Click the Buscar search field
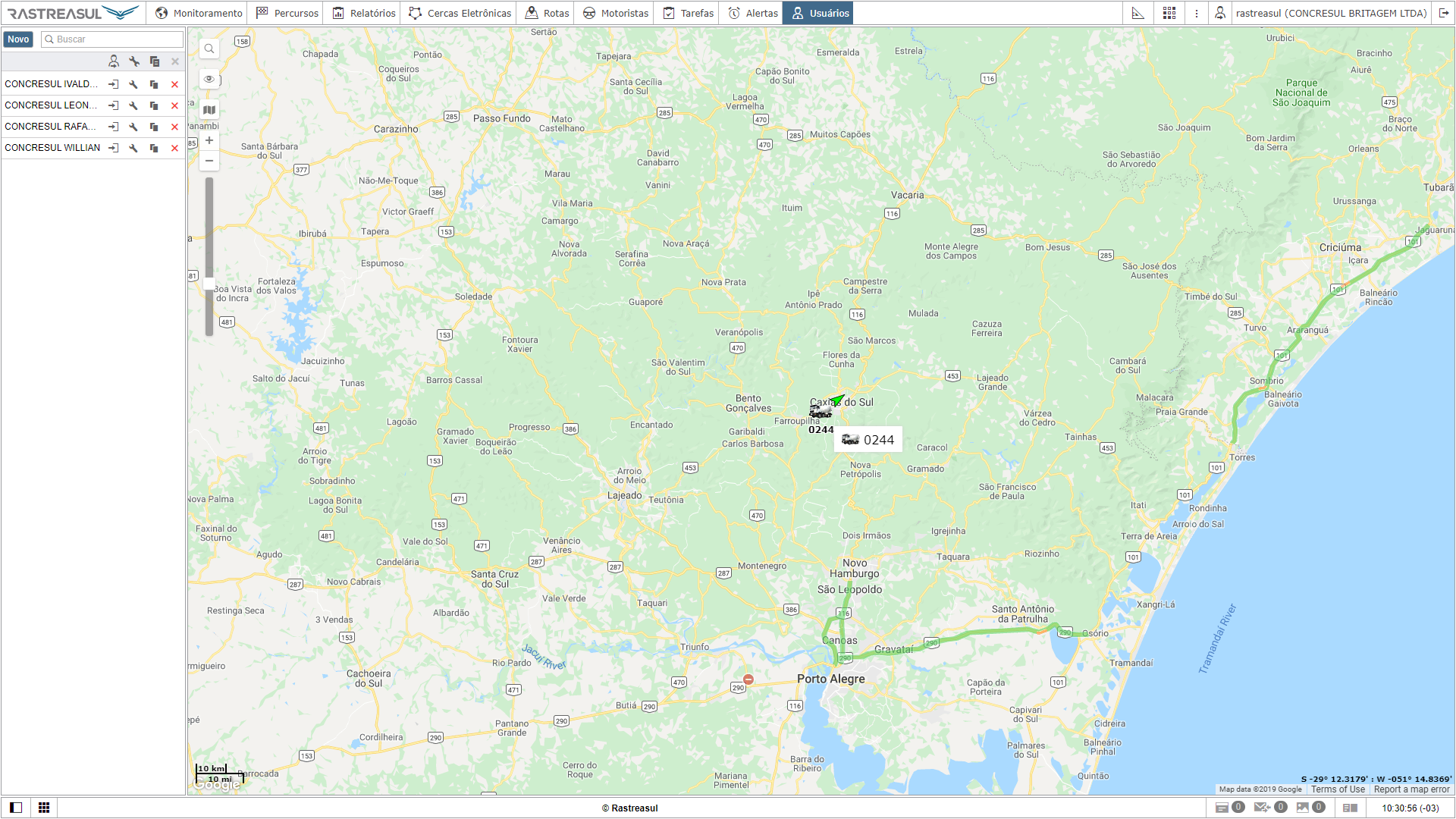The height and width of the screenshot is (819, 1456). [112, 39]
